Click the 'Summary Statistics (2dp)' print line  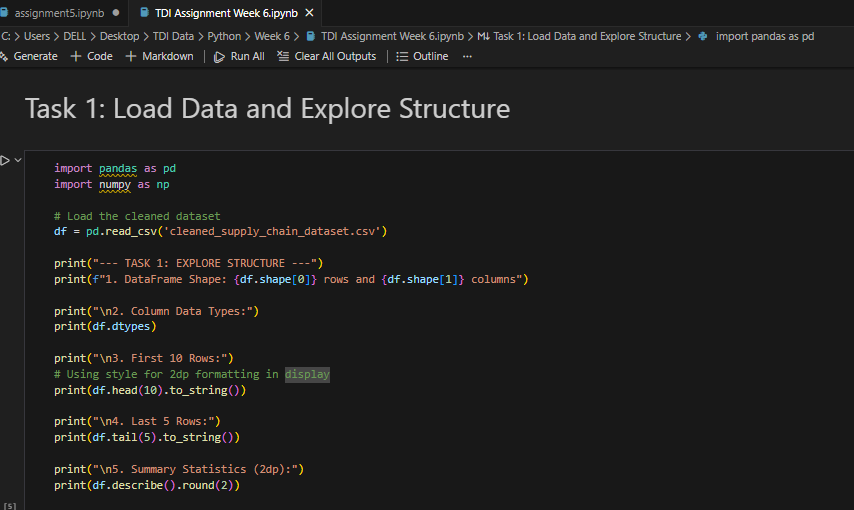pos(179,469)
